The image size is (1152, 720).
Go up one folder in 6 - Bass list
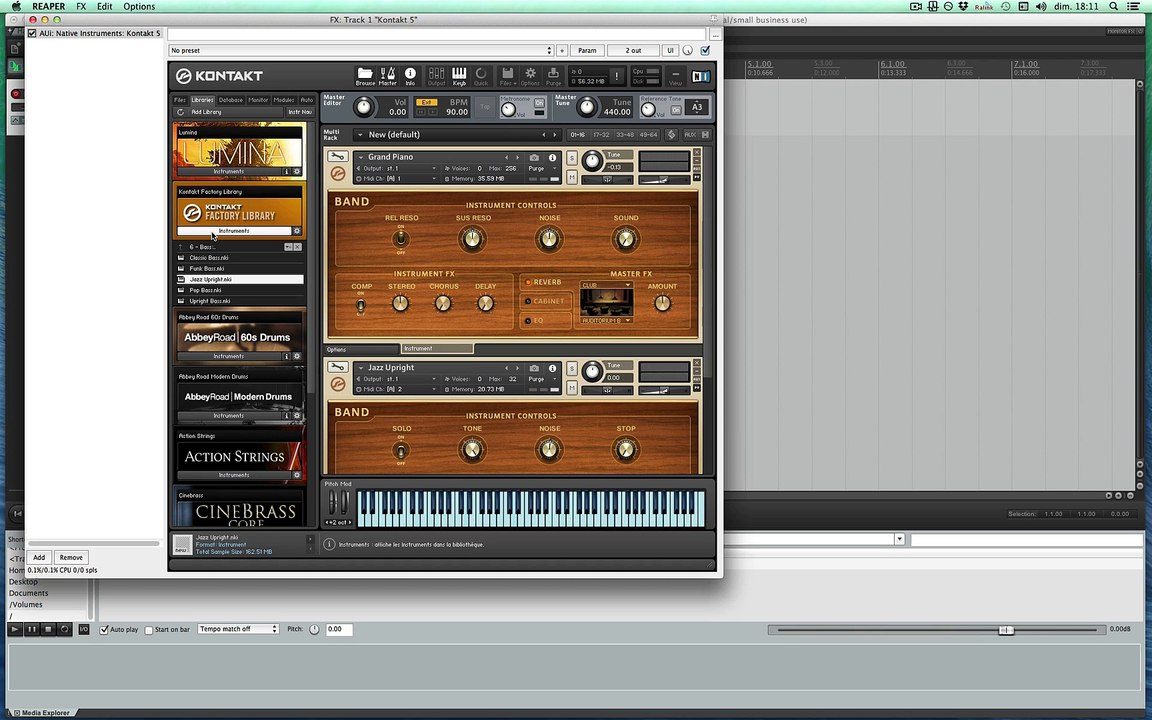[x=181, y=247]
